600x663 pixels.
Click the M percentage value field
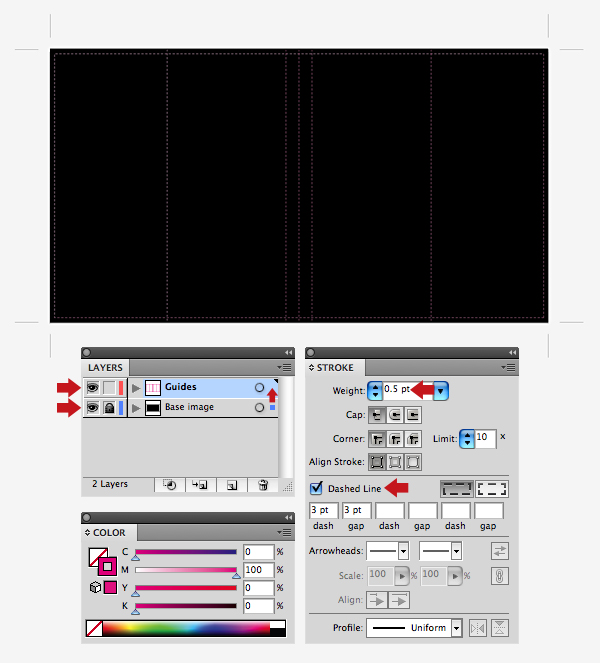258,570
